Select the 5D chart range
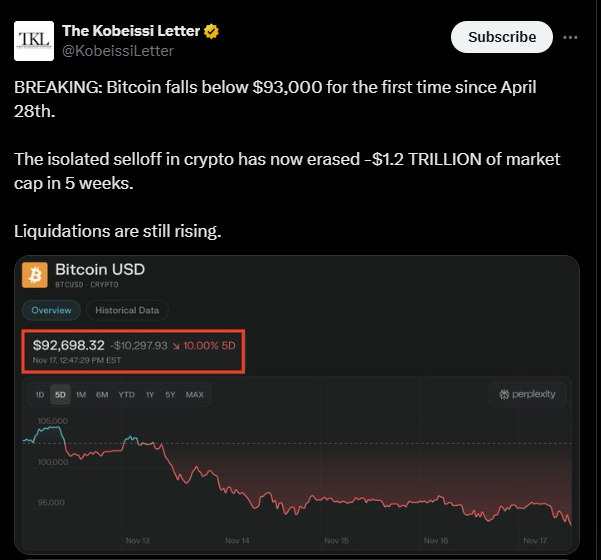This screenshot has width=601, height=560. 60,395
